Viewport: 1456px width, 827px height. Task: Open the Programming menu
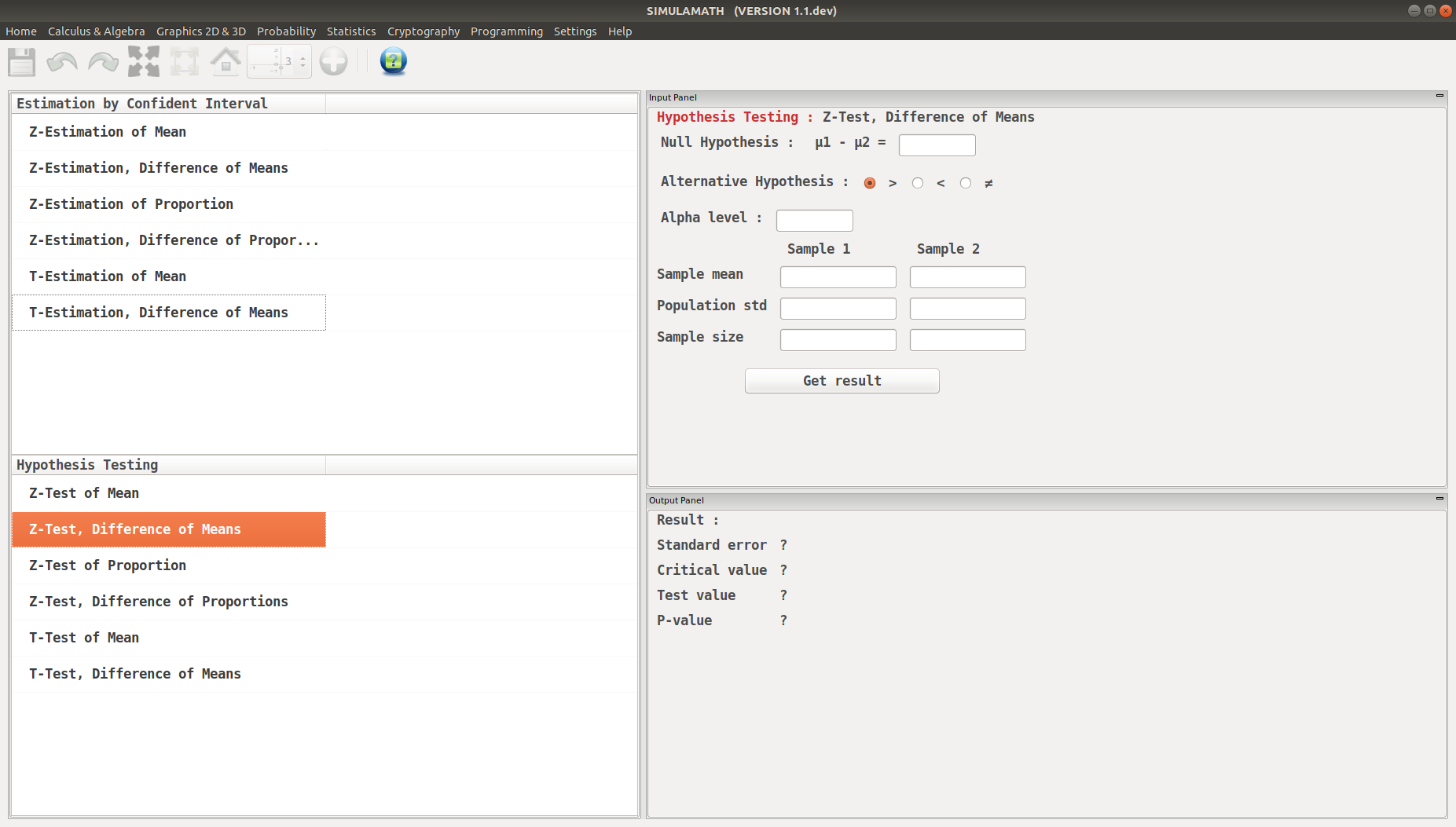507,31
